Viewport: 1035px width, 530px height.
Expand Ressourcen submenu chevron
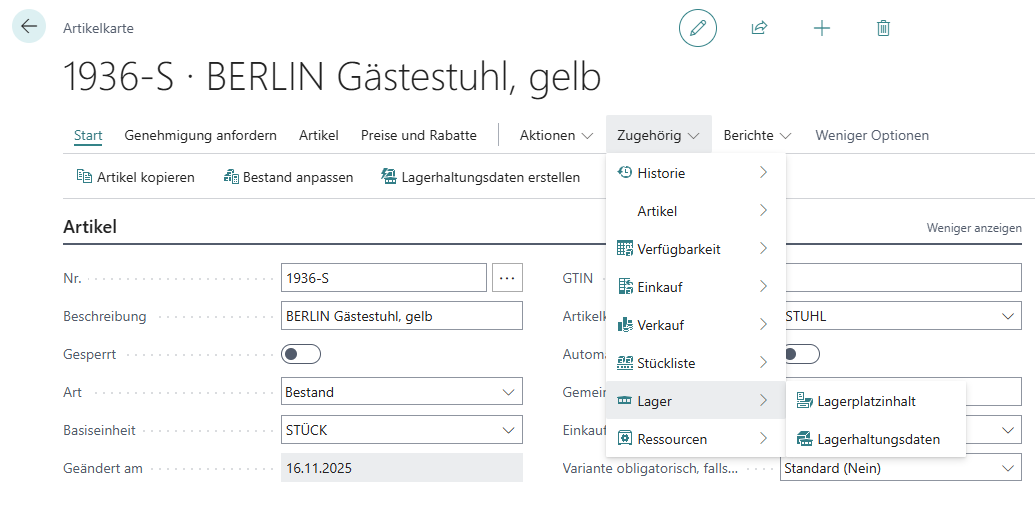(764, 438)
